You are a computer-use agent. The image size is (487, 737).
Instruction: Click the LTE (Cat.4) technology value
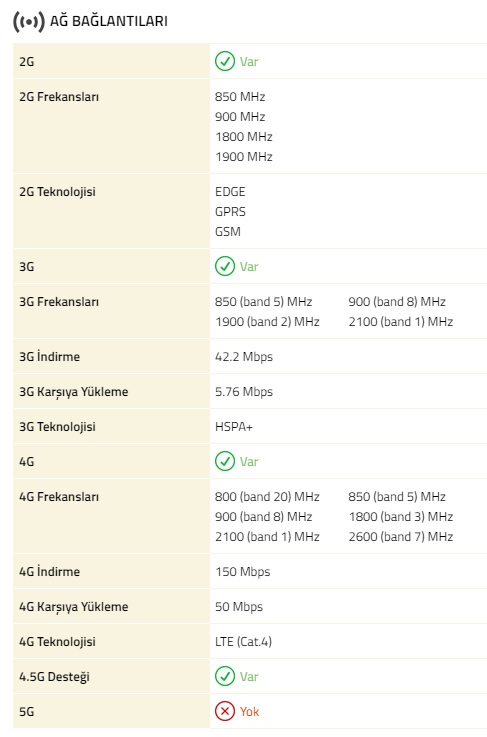243,642
